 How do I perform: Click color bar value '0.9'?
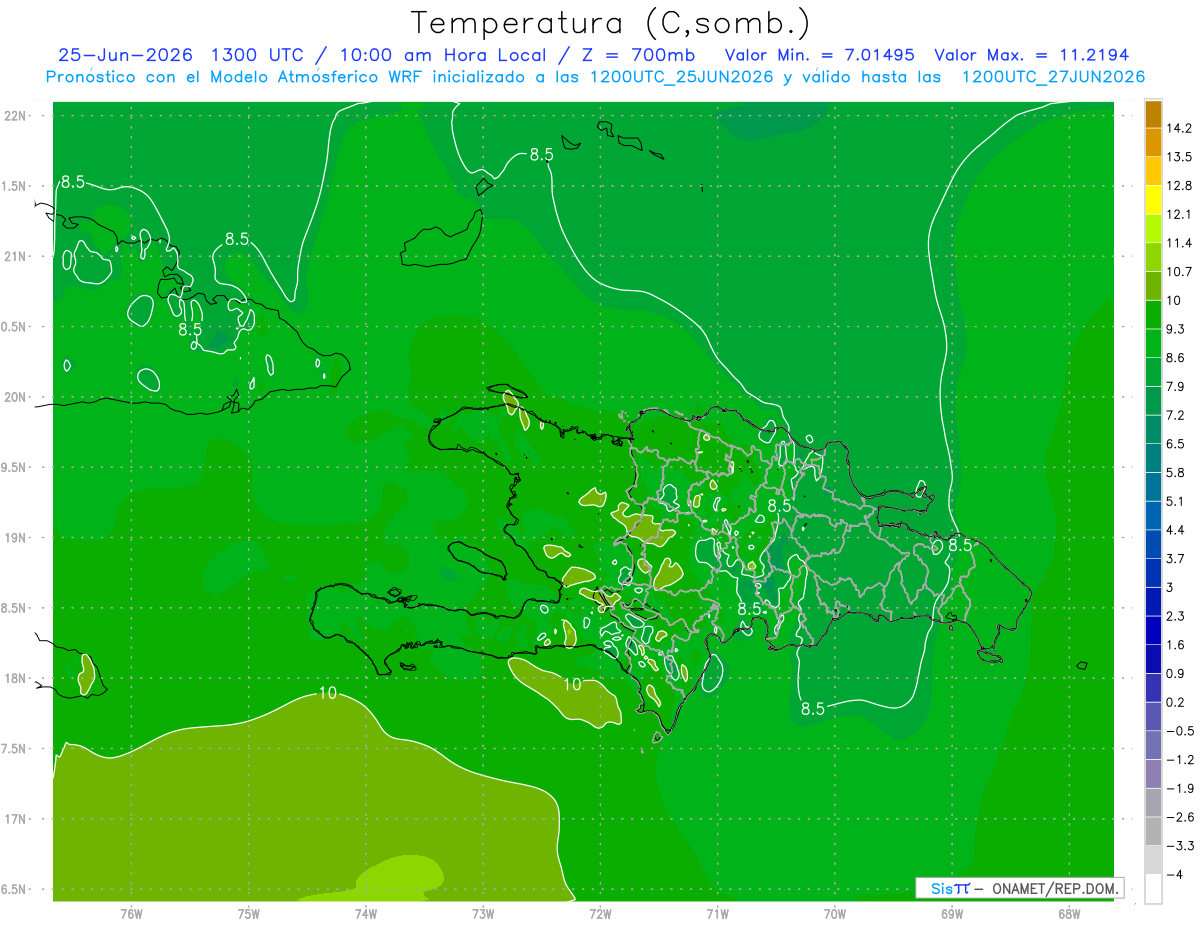[x=1176, y=674]
